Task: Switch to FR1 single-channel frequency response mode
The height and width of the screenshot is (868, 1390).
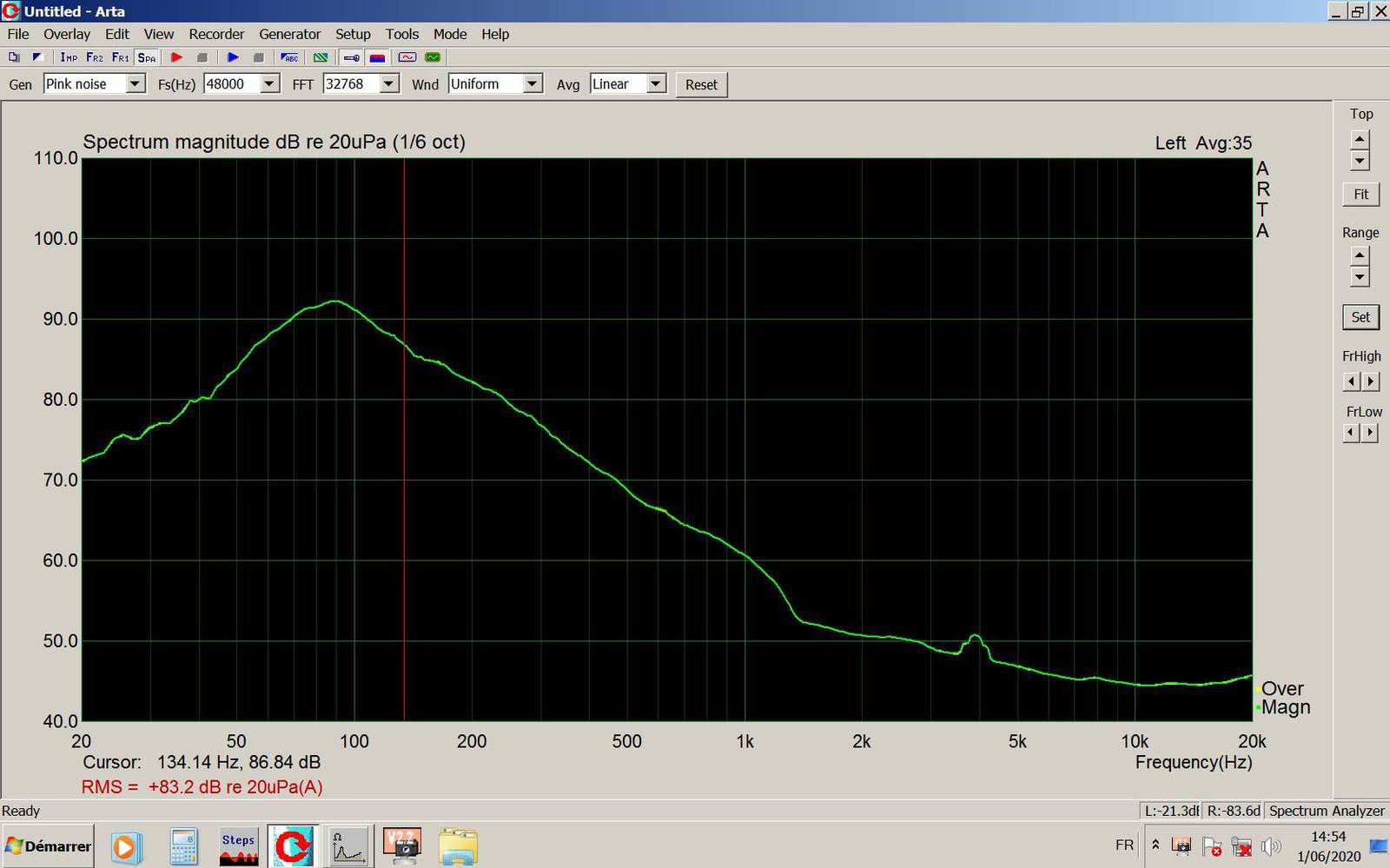Action: click(x=121, y=57)
